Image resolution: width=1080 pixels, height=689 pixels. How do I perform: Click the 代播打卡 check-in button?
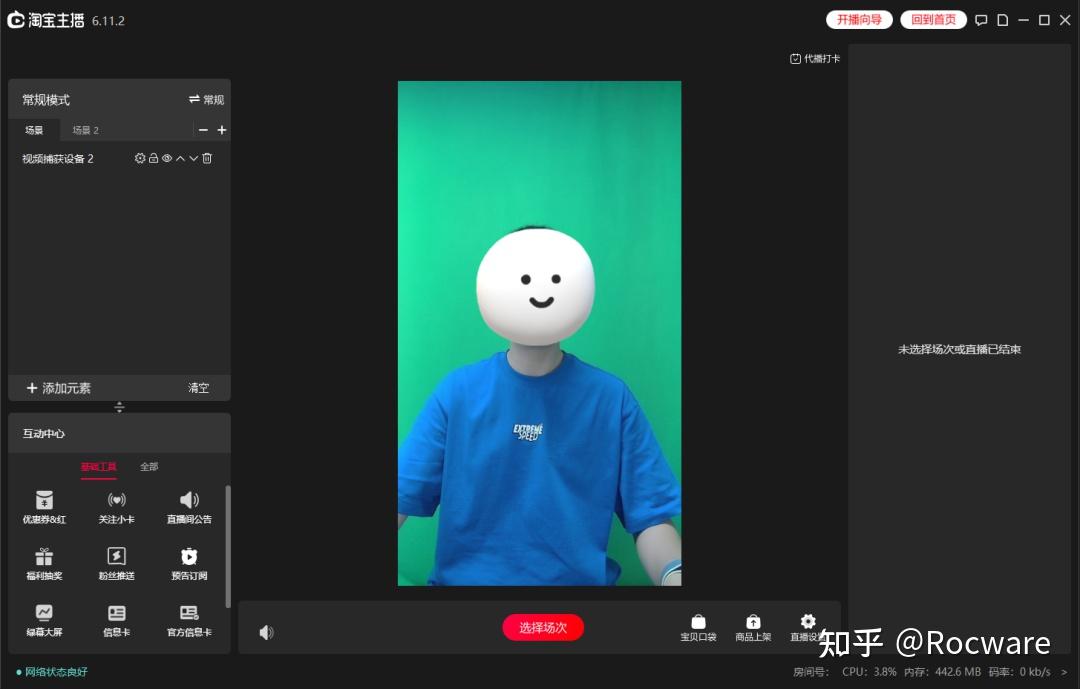[815, 59]
